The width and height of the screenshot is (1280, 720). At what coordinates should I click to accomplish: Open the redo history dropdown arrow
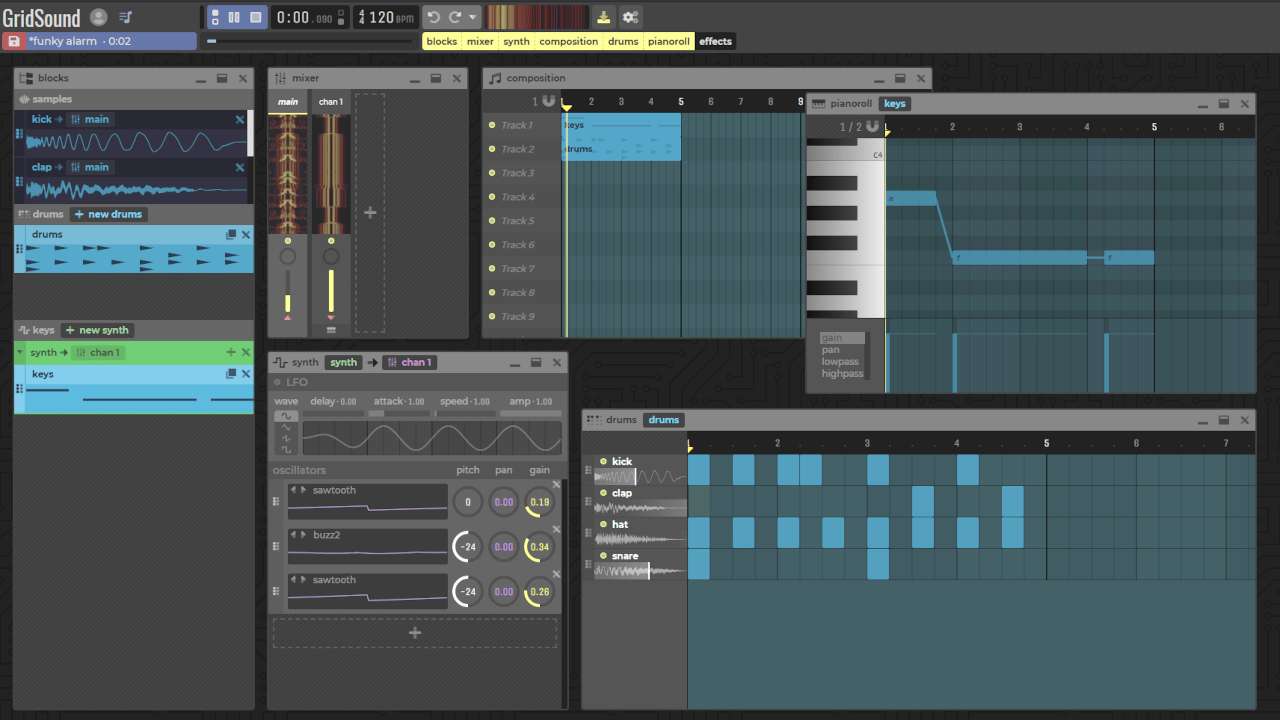[472, 17]
